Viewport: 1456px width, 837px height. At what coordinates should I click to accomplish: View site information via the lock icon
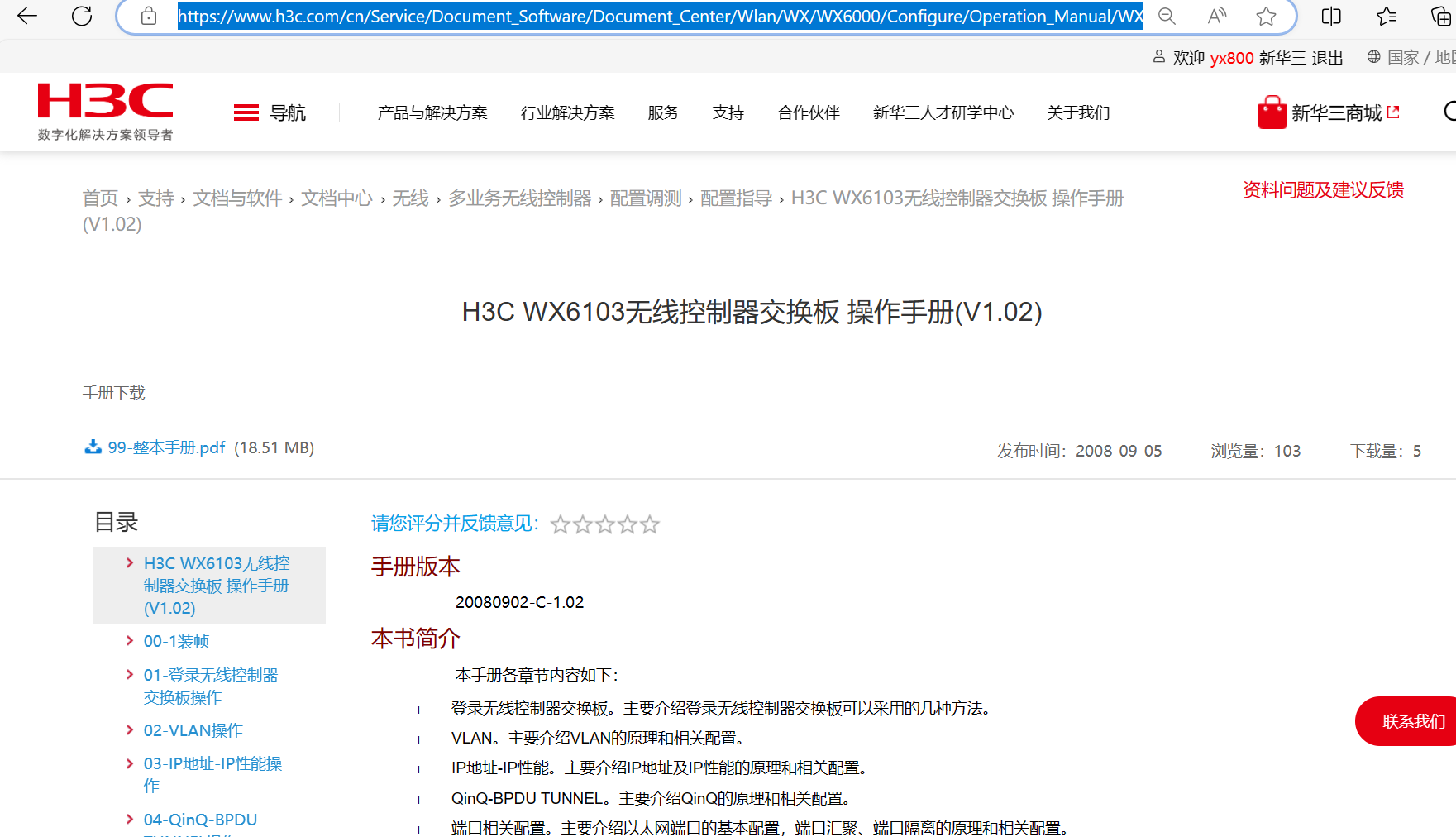pyautogui.click(x=149, y=16)
